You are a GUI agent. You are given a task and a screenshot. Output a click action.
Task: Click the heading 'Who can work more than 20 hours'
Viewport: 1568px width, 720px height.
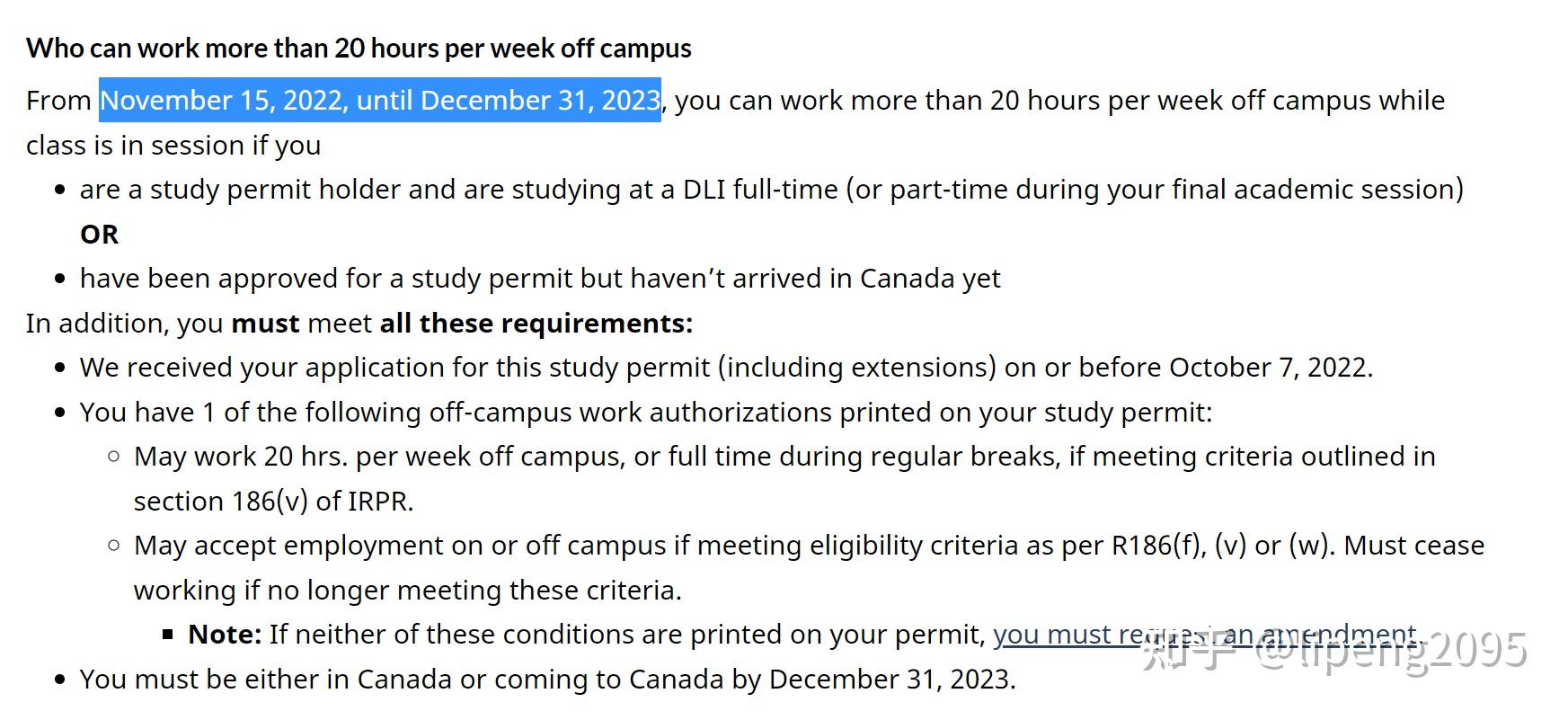click(359, 48)
